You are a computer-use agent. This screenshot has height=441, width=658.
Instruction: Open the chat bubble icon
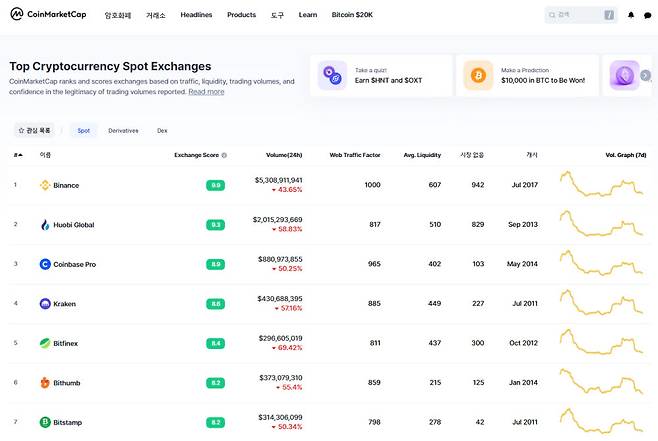pos(647,15)
